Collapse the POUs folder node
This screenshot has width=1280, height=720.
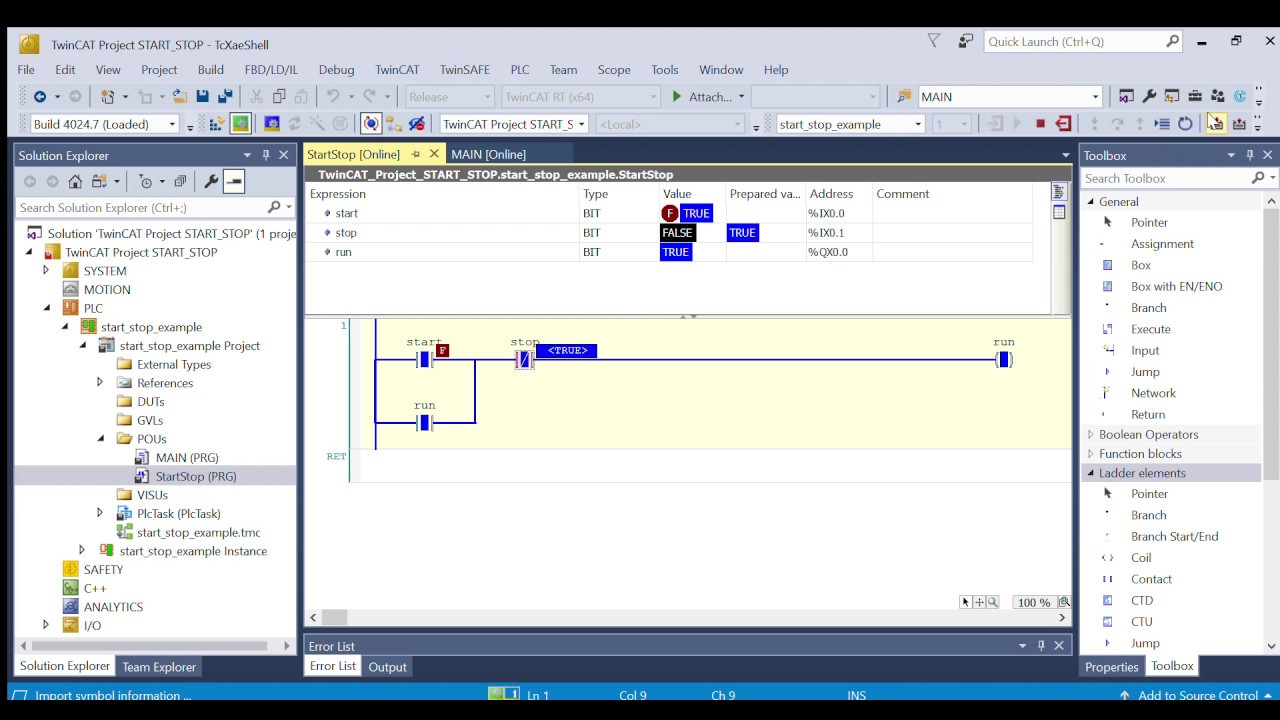pyautogui.click(x=101, y=439)
